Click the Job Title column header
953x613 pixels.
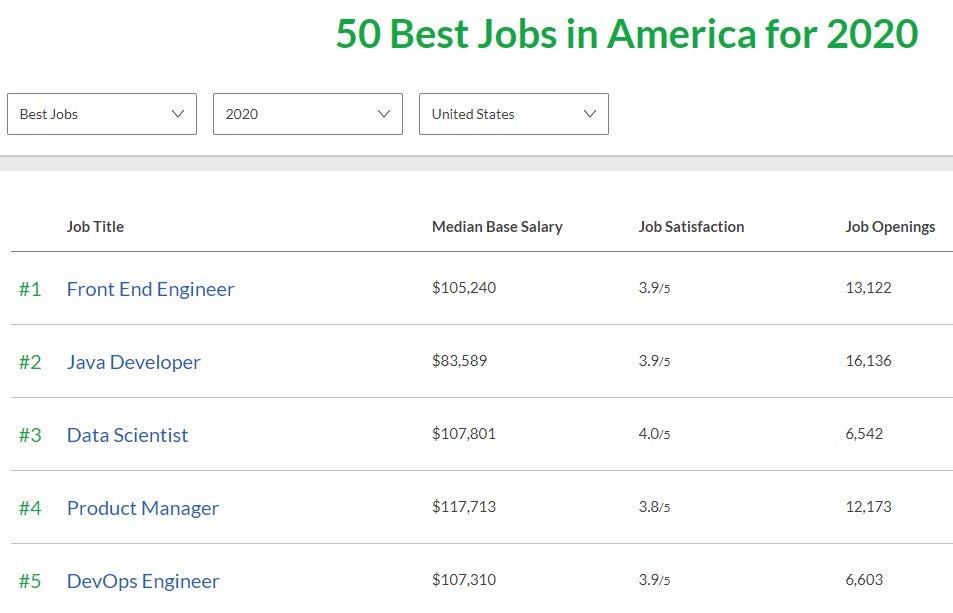point(95,227)
